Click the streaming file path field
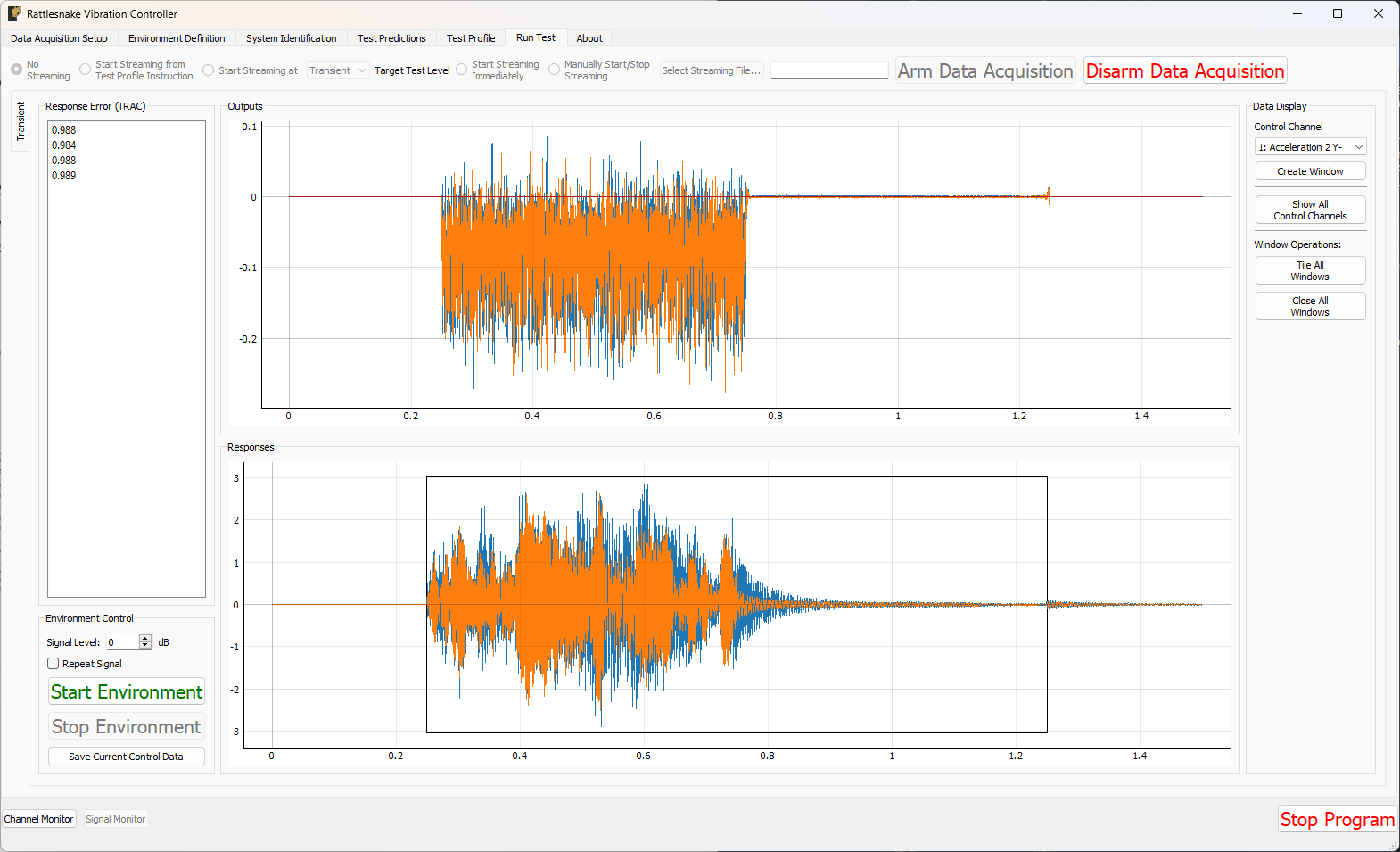Screen dimensions: 1400x852 pos(829,70)
